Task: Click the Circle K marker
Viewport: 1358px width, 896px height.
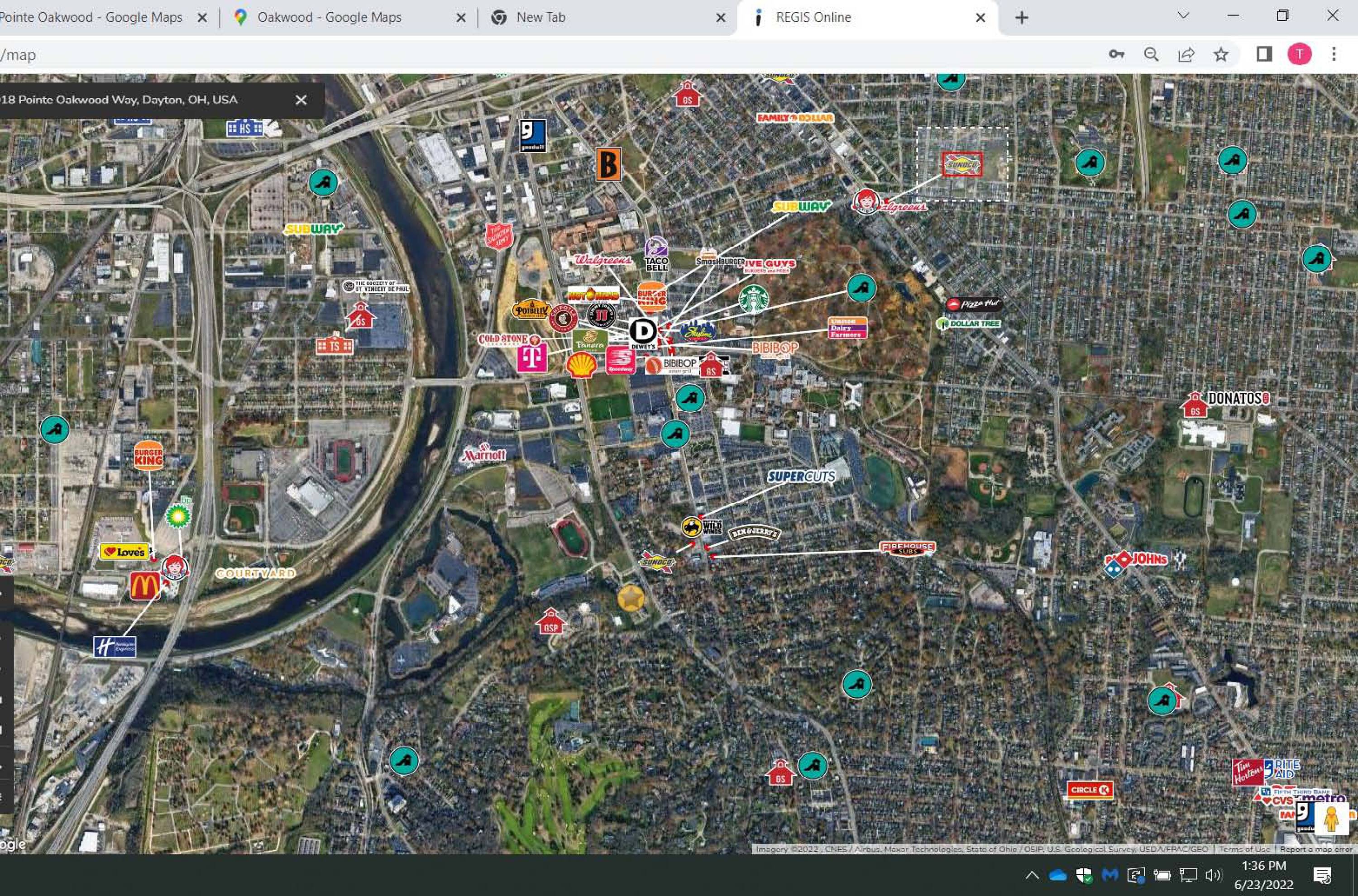Action: pyautogui.click(x=1090, y=790)
